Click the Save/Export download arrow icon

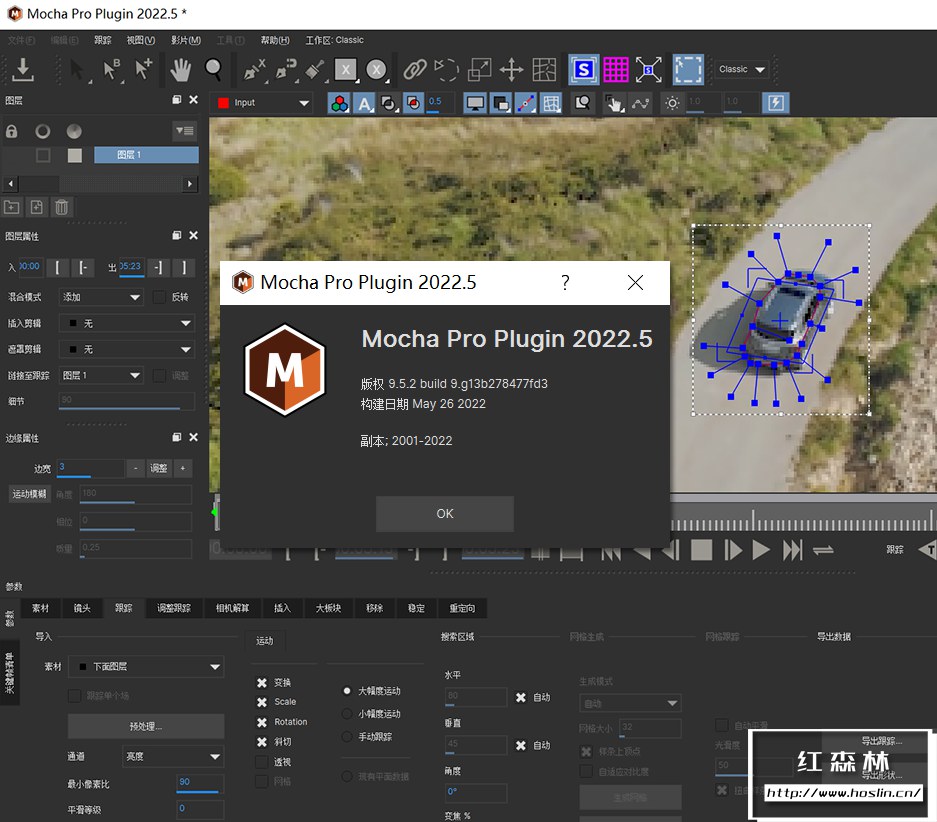(23, 69)
